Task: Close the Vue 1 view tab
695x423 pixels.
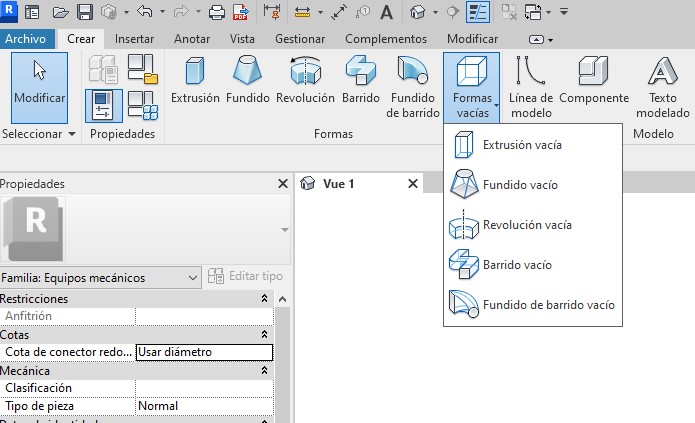Action: [413, 184]
